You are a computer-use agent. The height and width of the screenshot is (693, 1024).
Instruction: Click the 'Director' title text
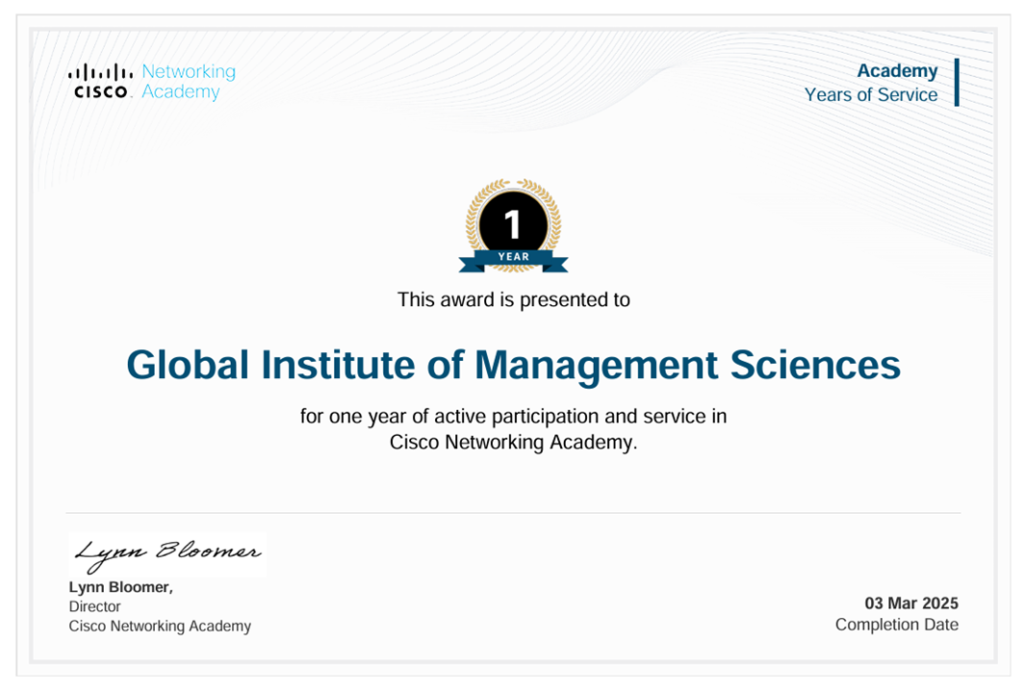tap(95, 606)
